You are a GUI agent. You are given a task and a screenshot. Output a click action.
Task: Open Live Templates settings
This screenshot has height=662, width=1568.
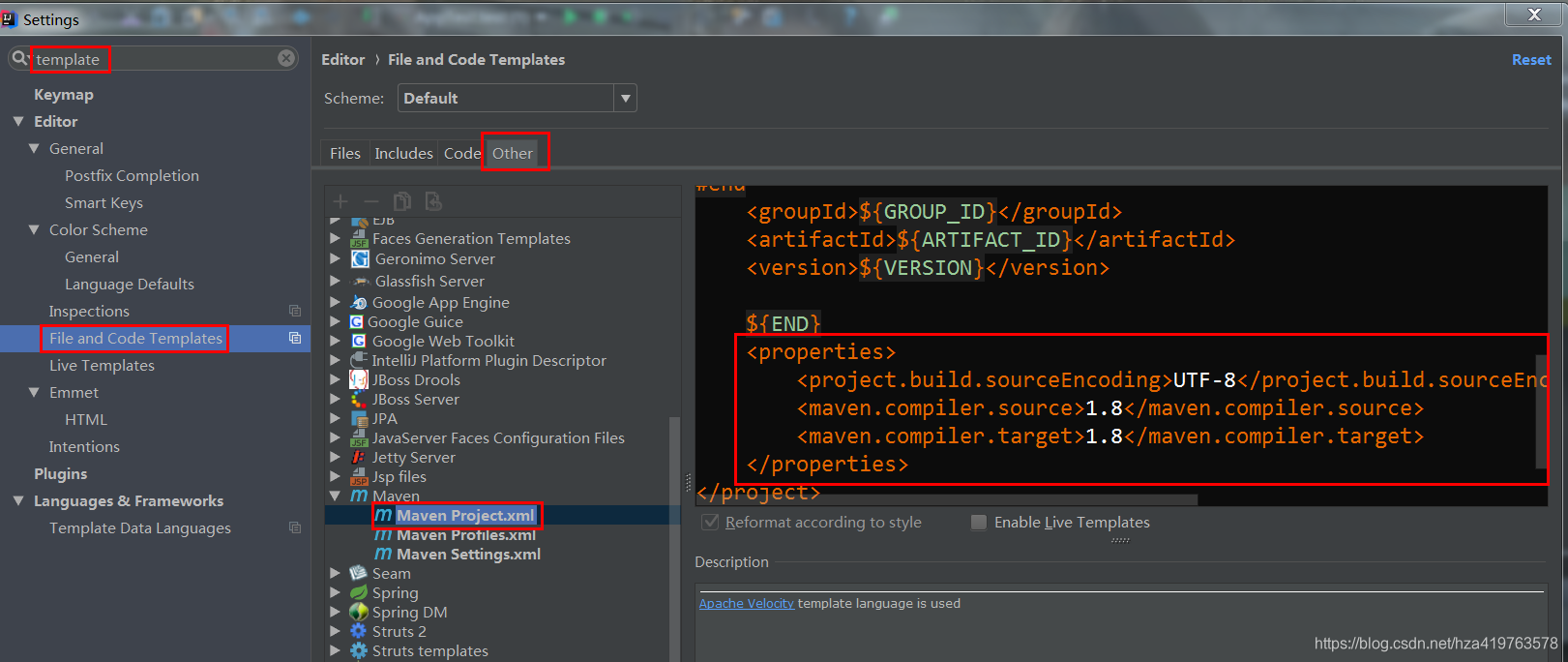coord(102,366)
